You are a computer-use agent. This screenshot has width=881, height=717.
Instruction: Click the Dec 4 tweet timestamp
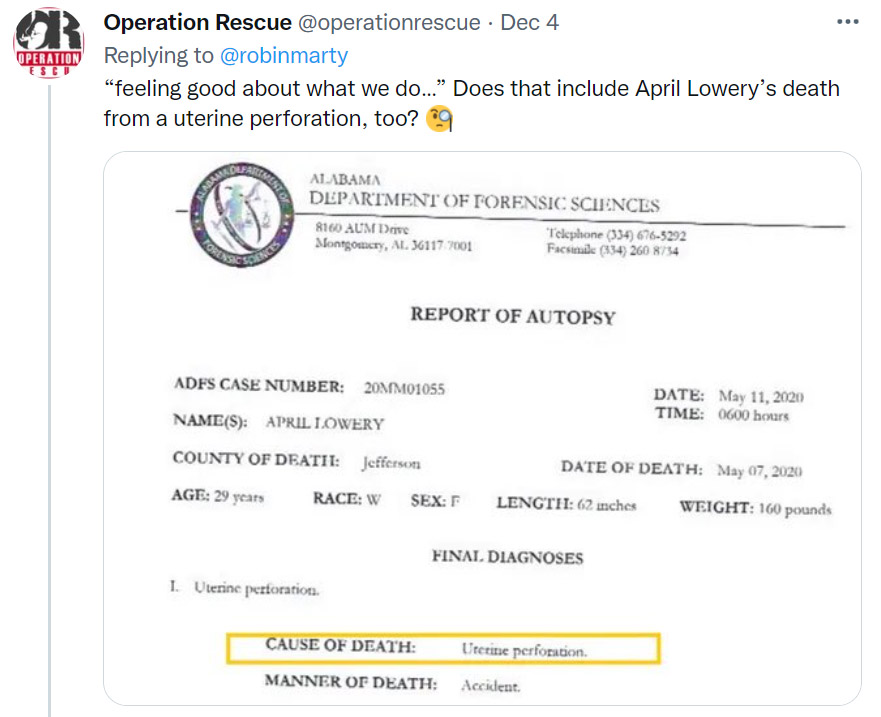tap(529, 22)
